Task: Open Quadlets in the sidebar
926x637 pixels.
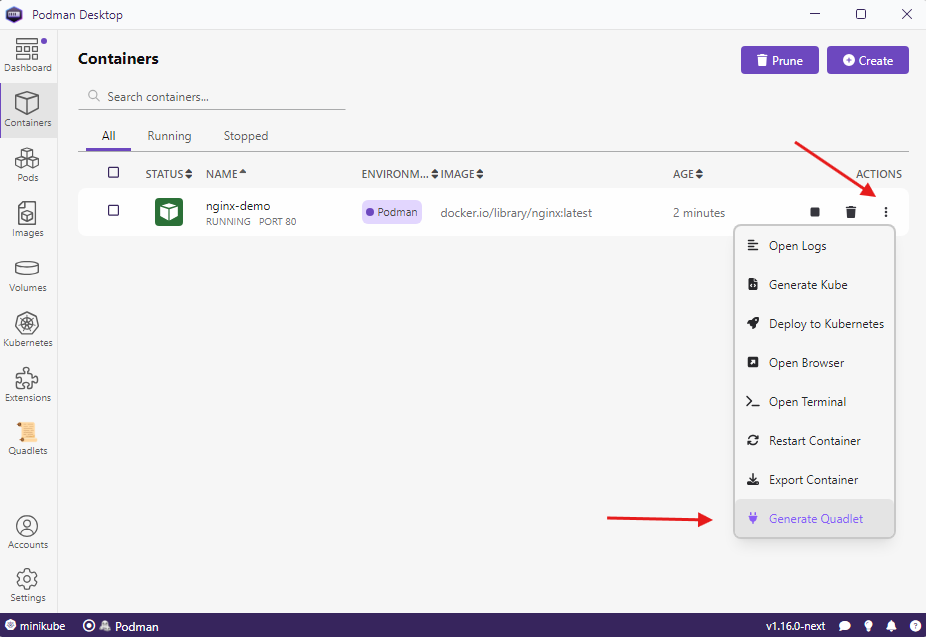Action: pos(27,438)
